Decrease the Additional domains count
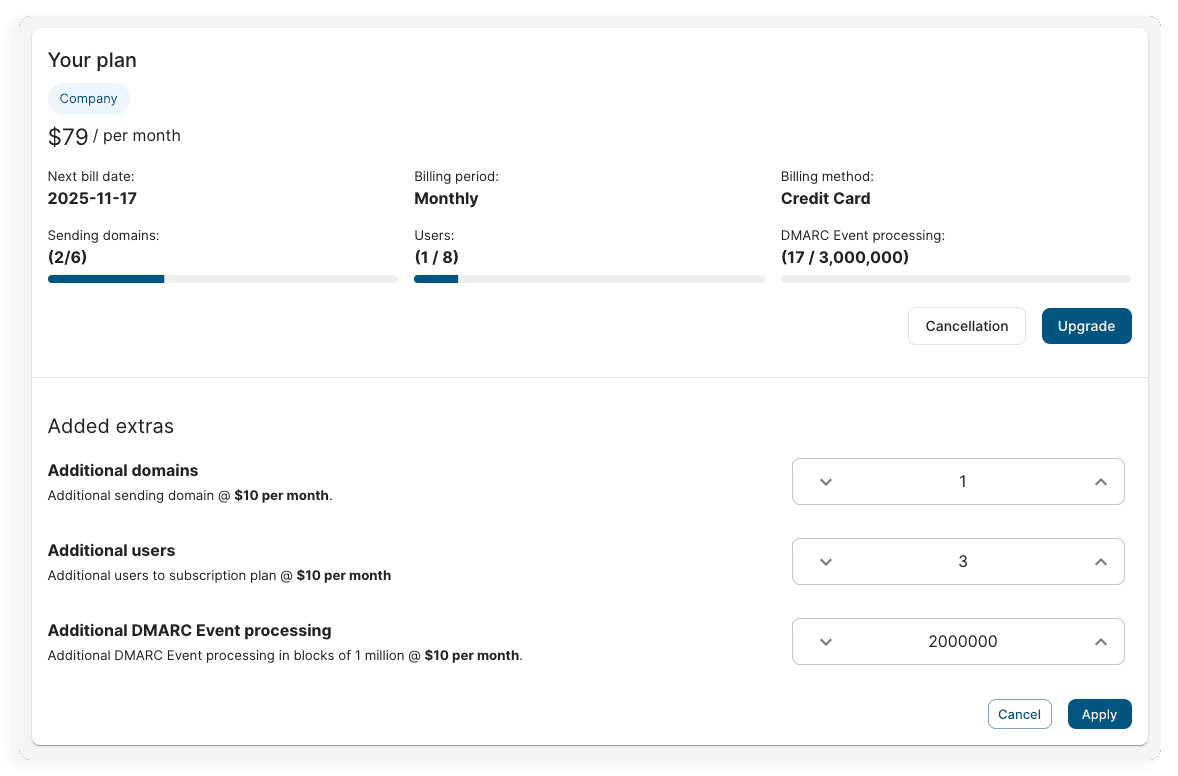Viewport: 1178px width, 776px height. [x=825, y=482]
